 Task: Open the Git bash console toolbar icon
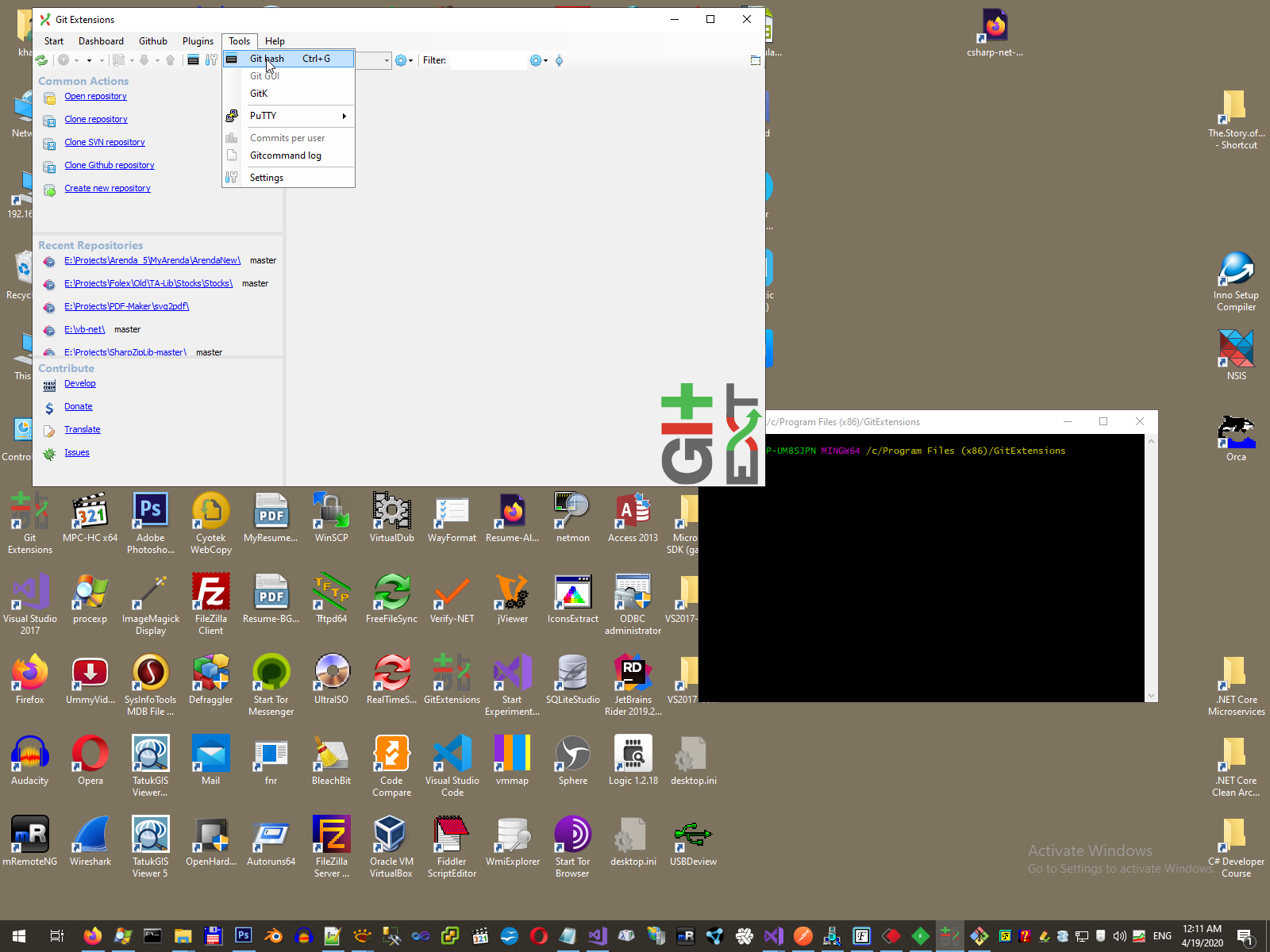point(193,60)
